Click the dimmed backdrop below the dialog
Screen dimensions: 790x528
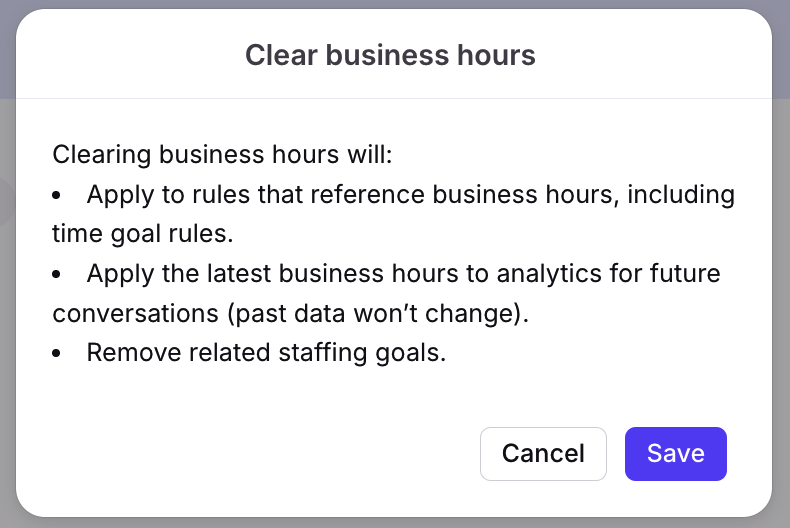pos(395,523)
